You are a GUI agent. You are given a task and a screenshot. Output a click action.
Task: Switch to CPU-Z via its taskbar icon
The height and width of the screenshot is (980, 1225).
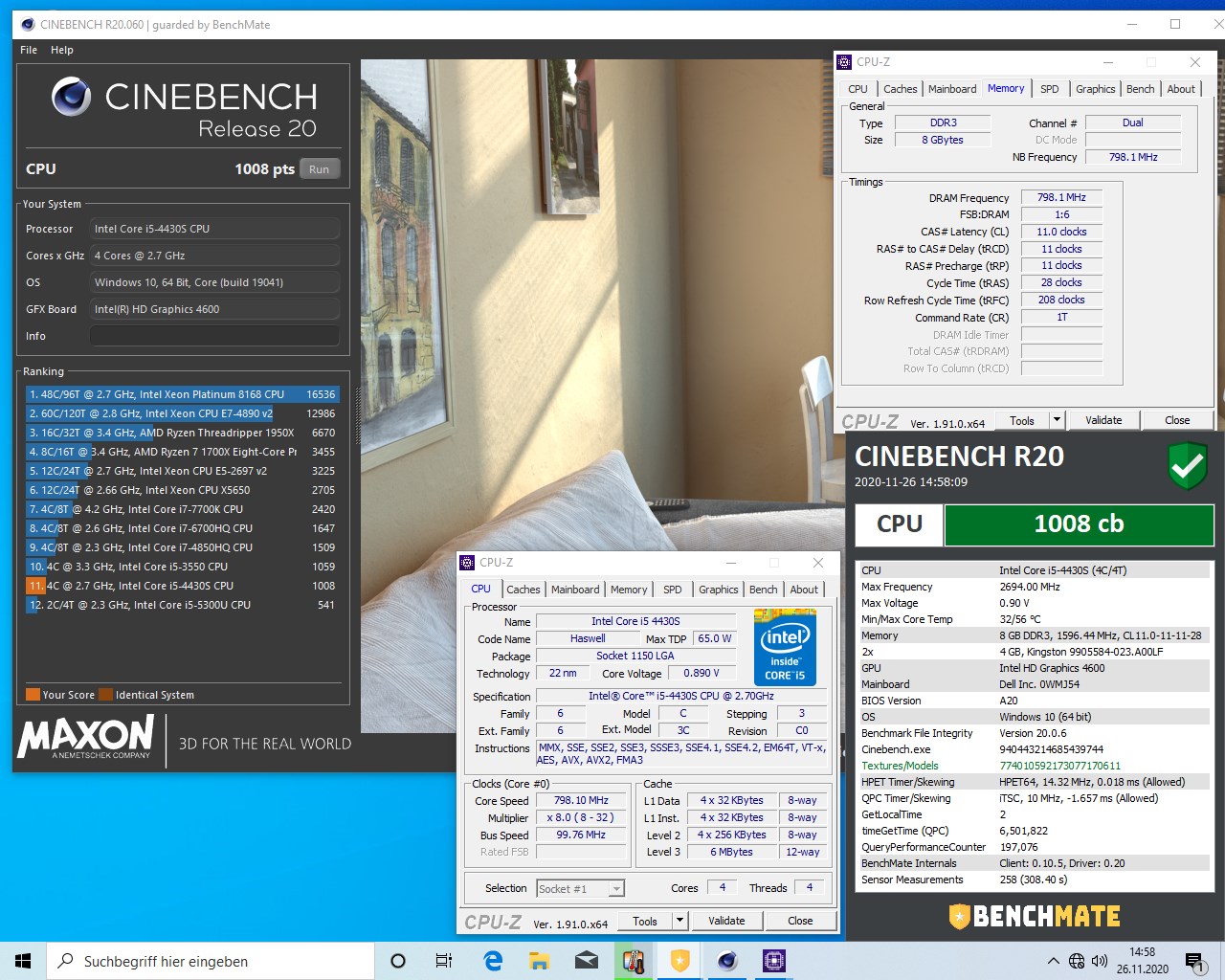tap(774, 961)
